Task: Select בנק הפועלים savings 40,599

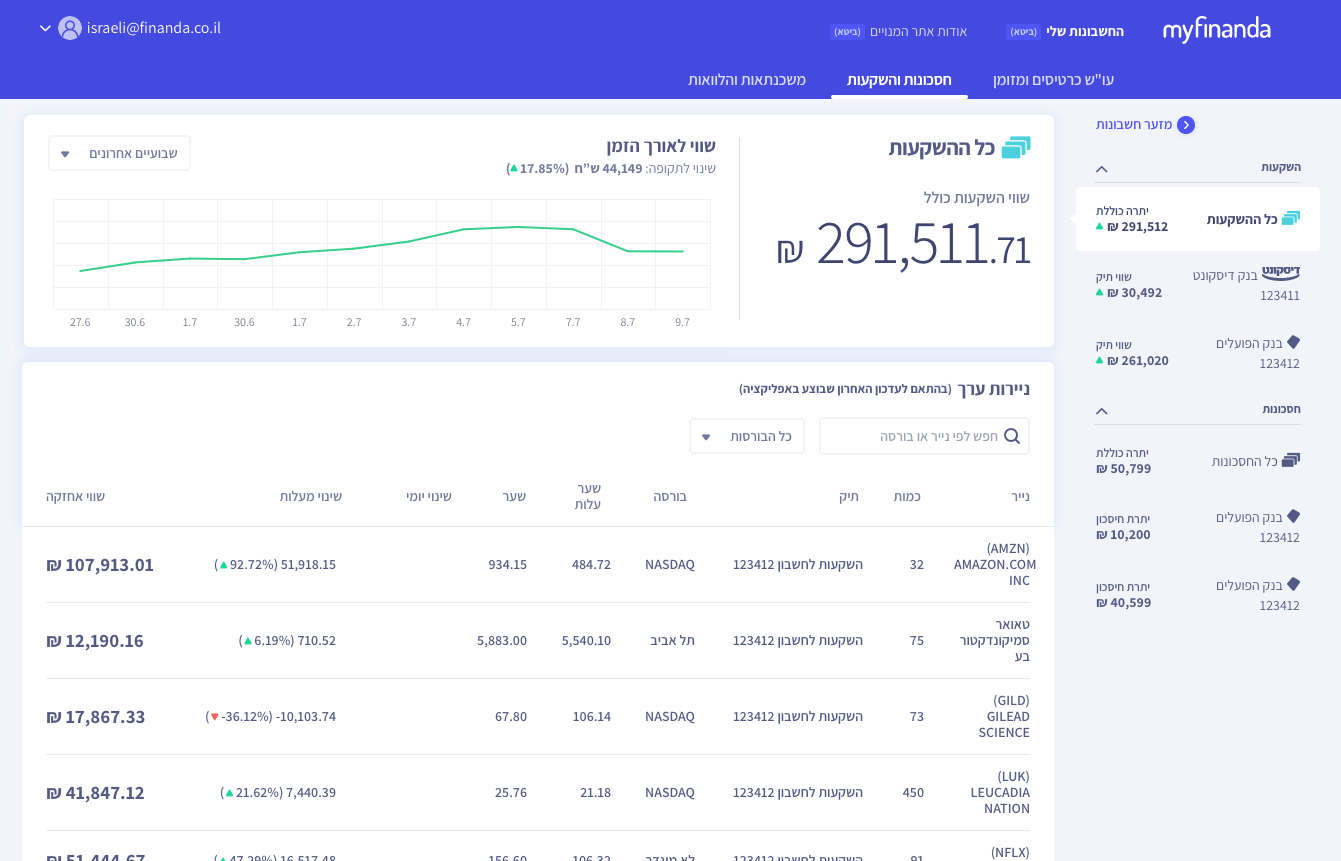Action: point(1198,594)
